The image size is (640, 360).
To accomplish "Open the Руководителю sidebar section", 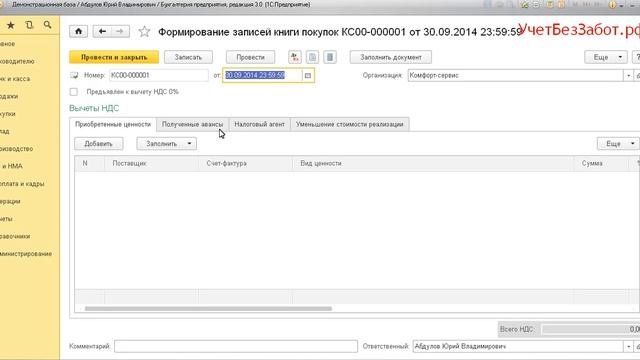I will [x=17, y=61].
